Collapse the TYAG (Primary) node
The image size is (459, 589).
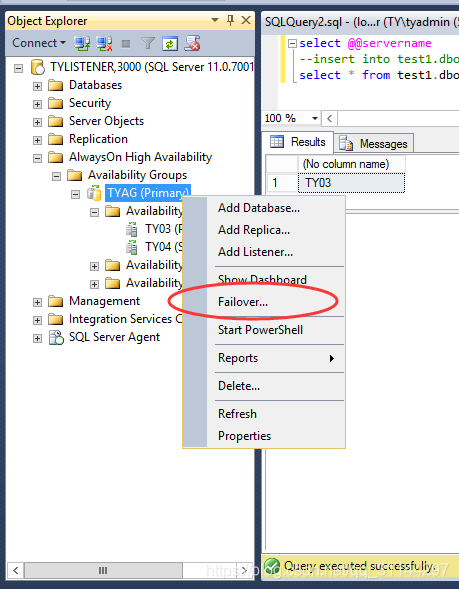pos(75,194)
